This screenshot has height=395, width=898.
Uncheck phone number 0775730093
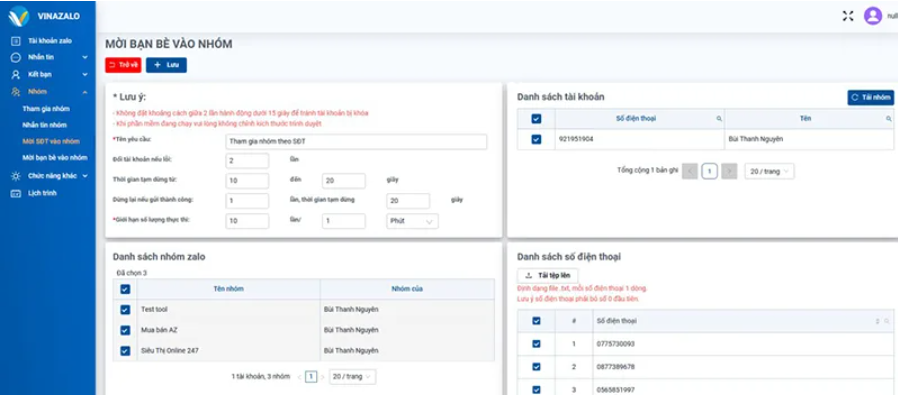536,344
